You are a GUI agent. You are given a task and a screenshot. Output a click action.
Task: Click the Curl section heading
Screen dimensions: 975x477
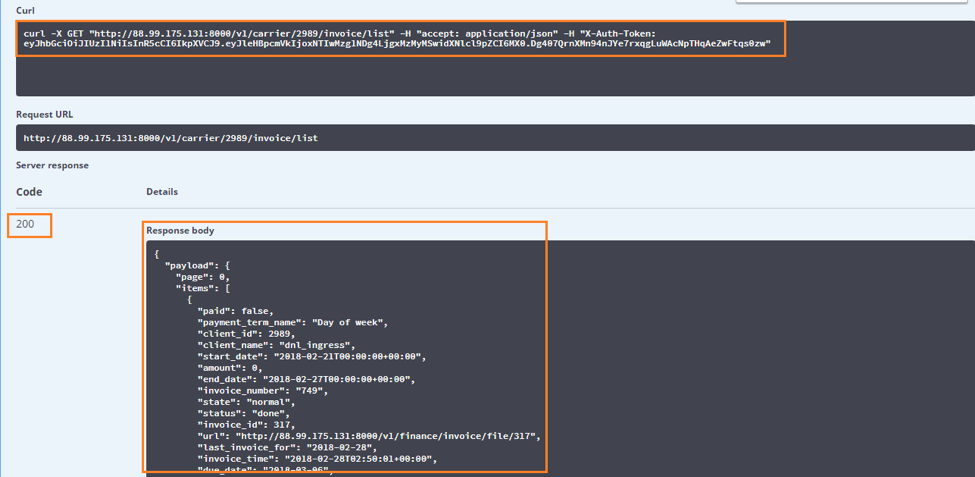click(x=26, y=10)
